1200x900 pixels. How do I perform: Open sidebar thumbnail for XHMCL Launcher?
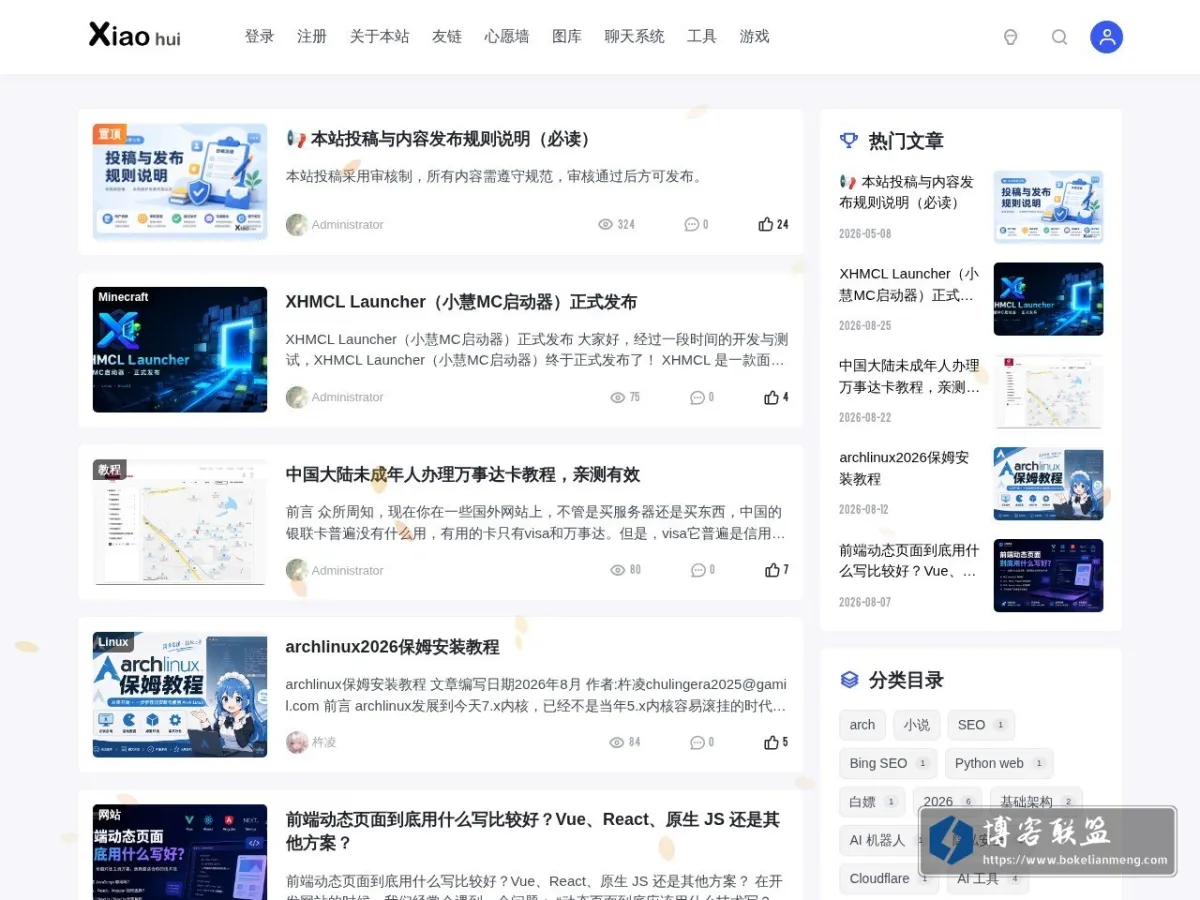click(x=1048, y=299)
